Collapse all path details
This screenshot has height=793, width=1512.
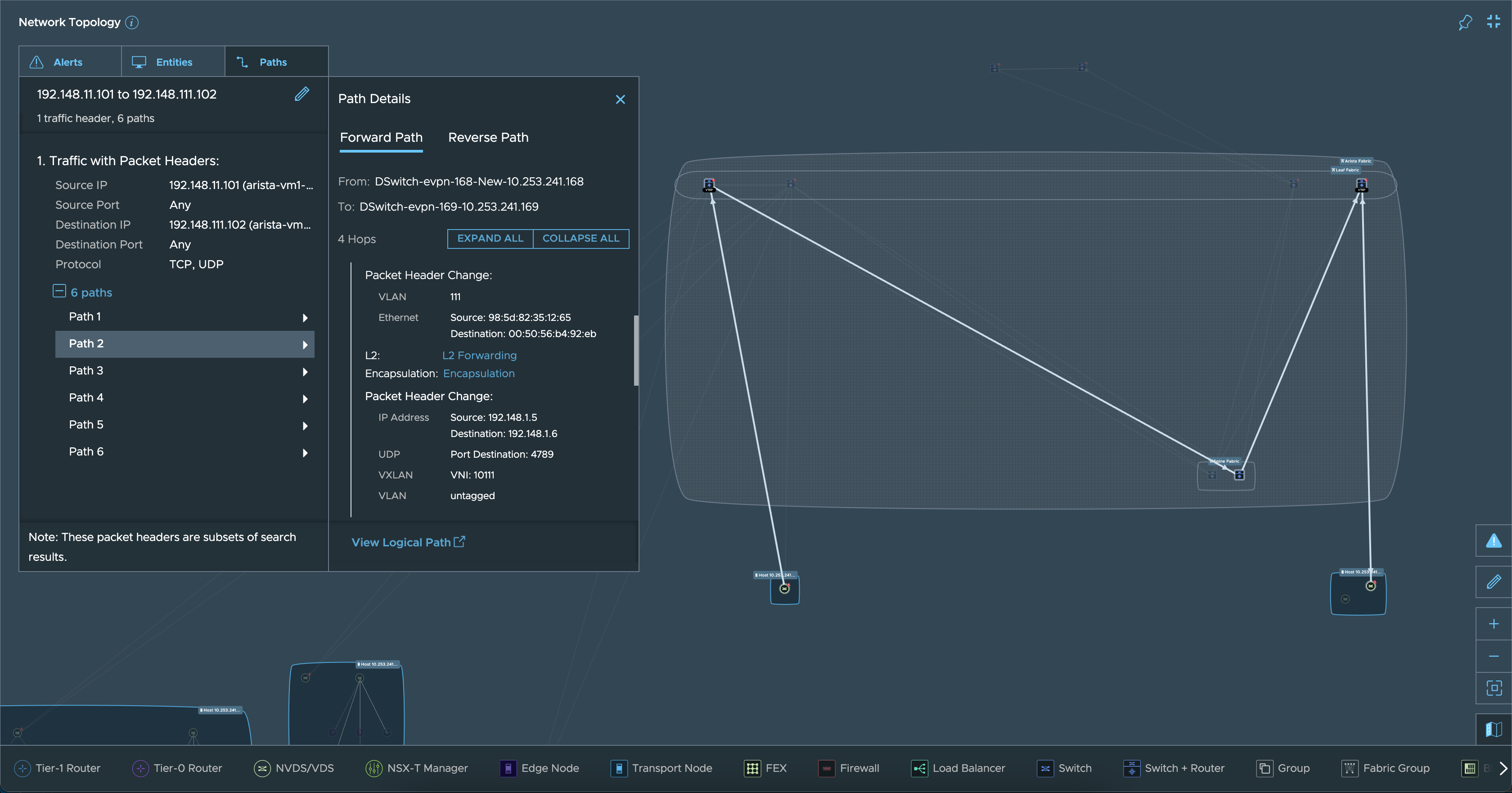coord(581,238)
